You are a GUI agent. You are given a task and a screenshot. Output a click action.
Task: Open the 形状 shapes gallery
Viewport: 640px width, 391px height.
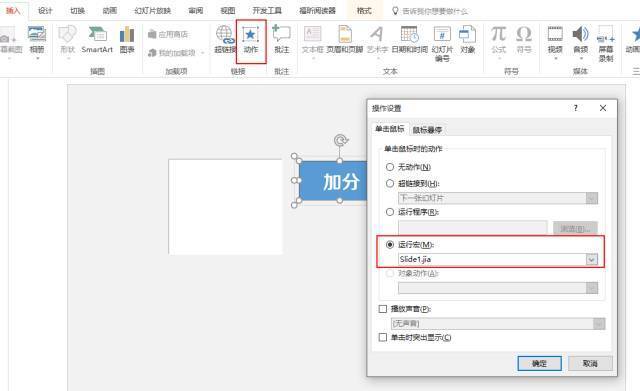(67, 39)
